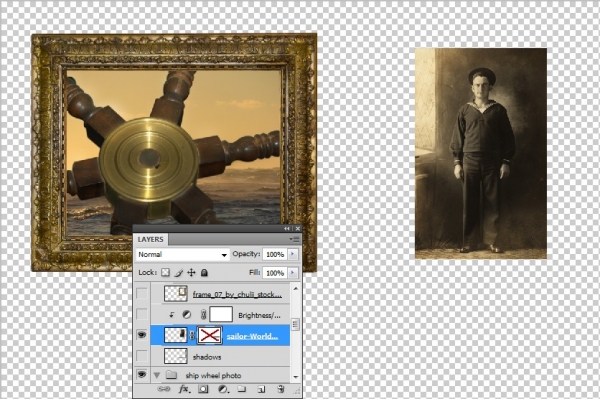Select the LAYERS tab
This screenshot has height=399, width=600.
tap(151, 239)
